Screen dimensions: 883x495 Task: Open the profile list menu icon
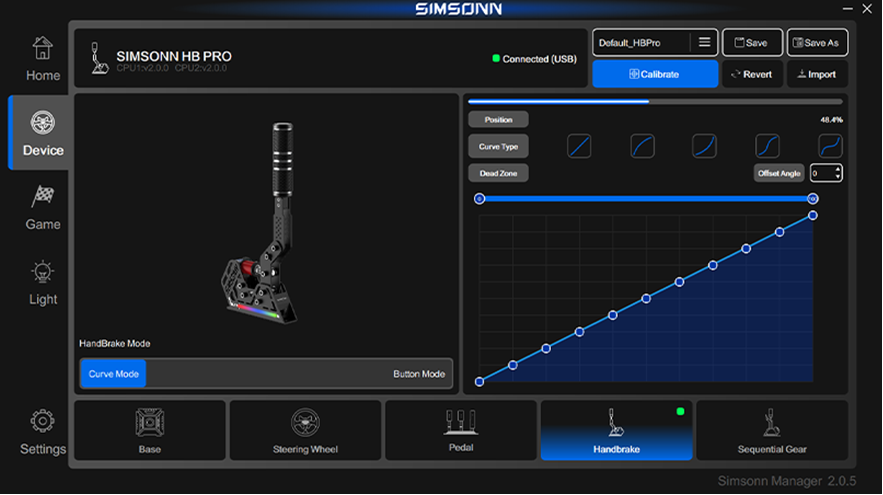(x=704, y=42)
